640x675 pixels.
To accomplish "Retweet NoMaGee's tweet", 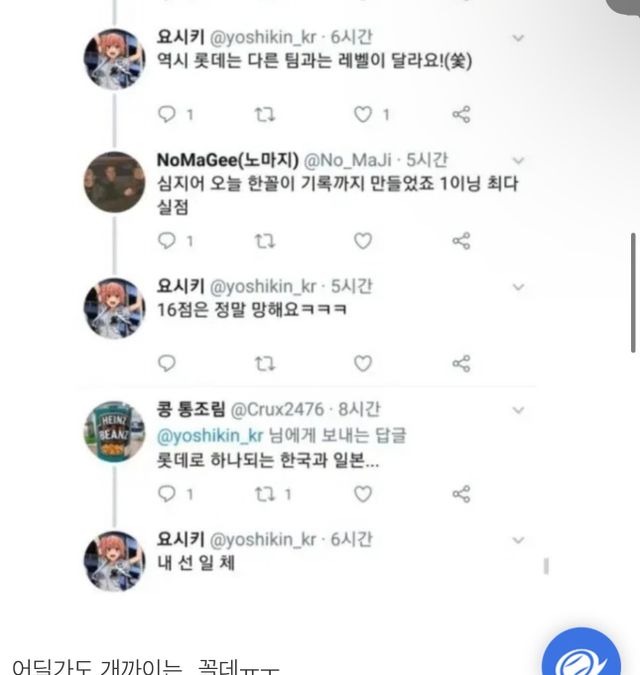I will (x=265, y=240).
